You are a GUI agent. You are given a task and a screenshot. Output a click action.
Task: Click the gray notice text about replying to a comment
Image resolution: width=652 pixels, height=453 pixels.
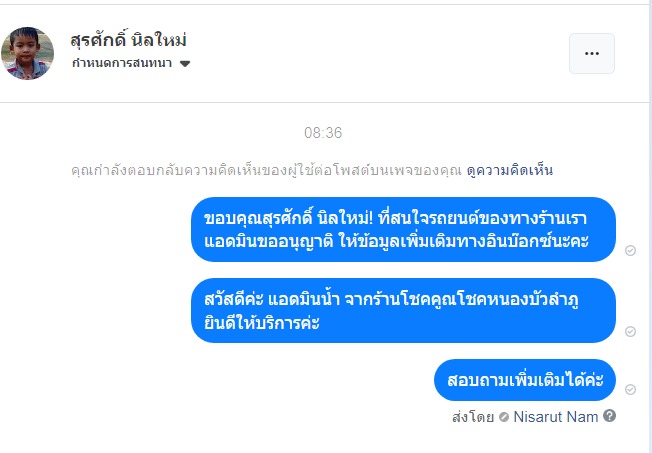[265, 170]
